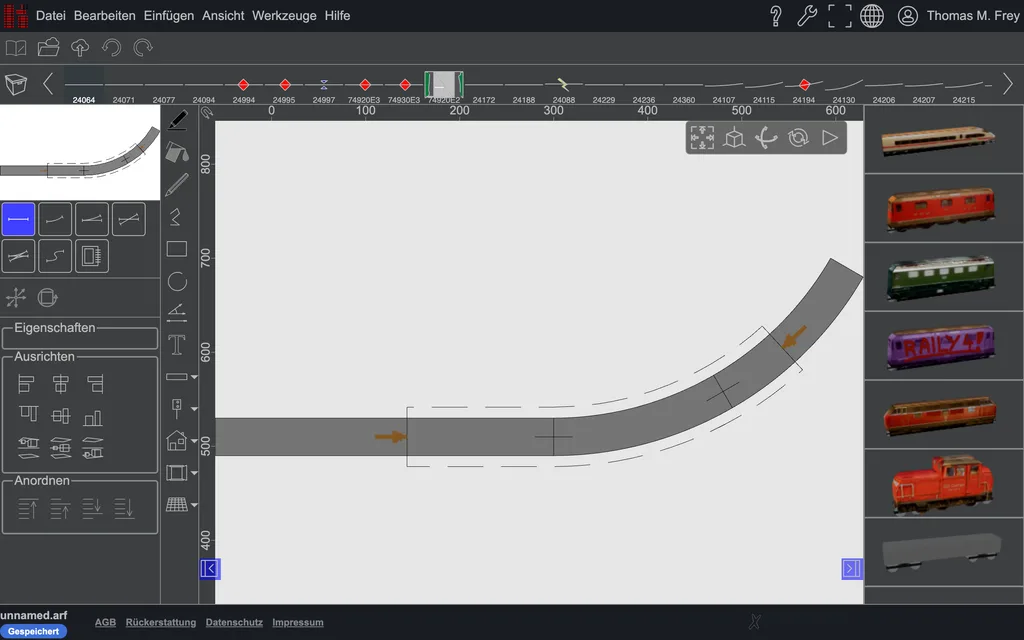This screenshot has width=1024, height=640.
Task: Open settings with the wrench icon
Action: pos(807,16)
